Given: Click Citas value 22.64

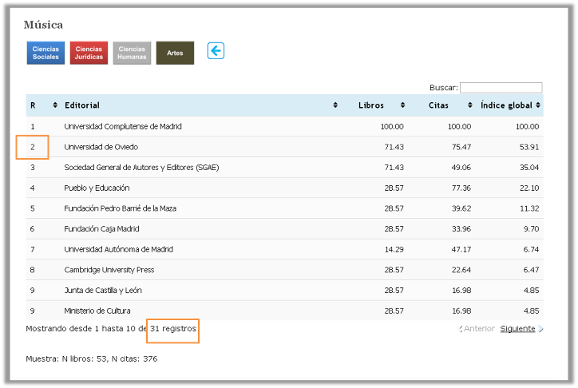Looking at the screenshot, I should (461, 270).
